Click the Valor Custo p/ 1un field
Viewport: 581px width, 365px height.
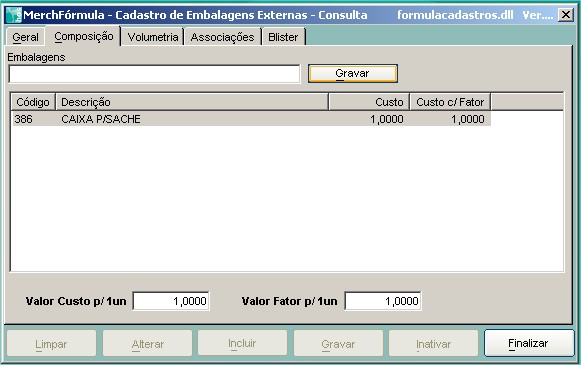pyautogui.click(x=171, y=301)
